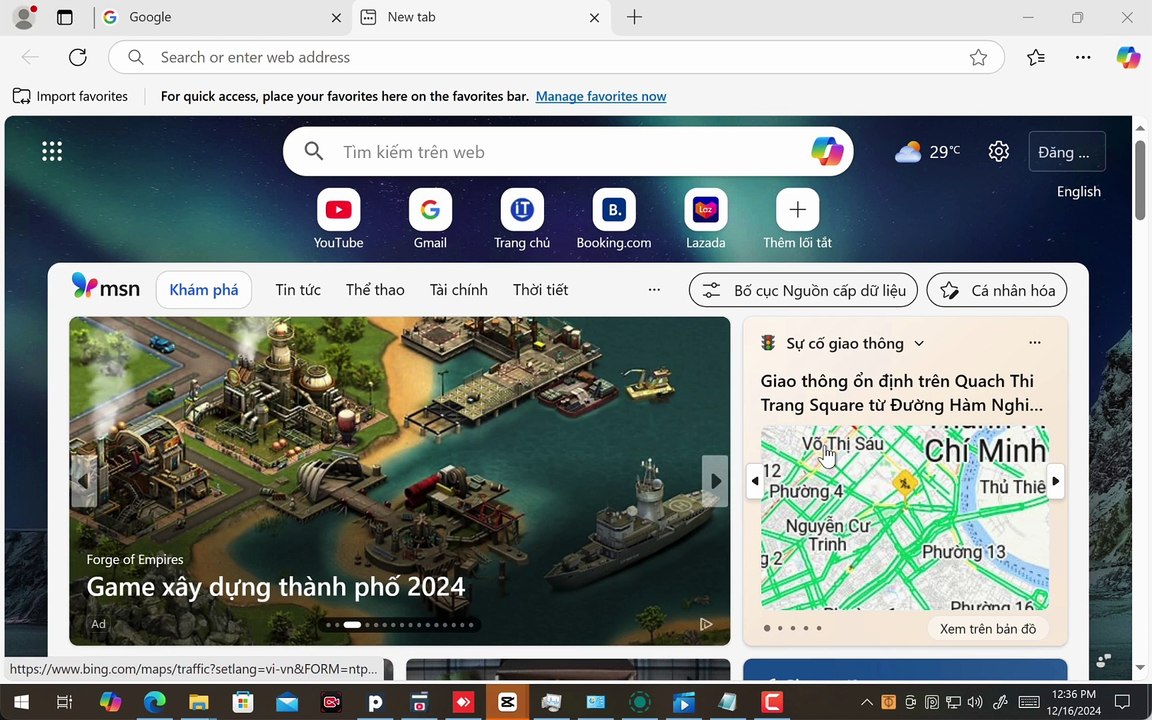Add this page to favorites with star icon

978,57
